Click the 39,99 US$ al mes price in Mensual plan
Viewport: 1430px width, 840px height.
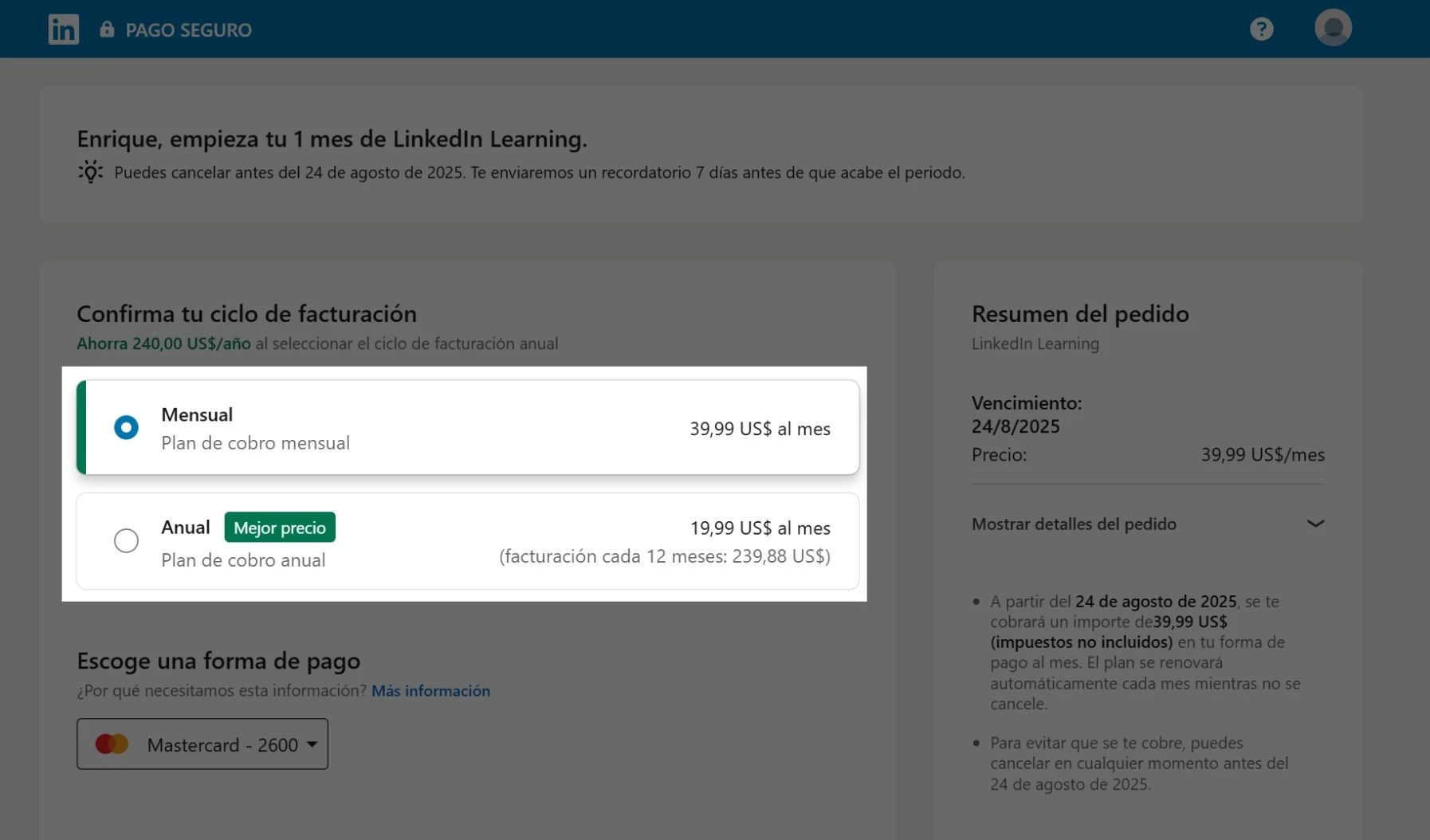(x=760, y=429)
